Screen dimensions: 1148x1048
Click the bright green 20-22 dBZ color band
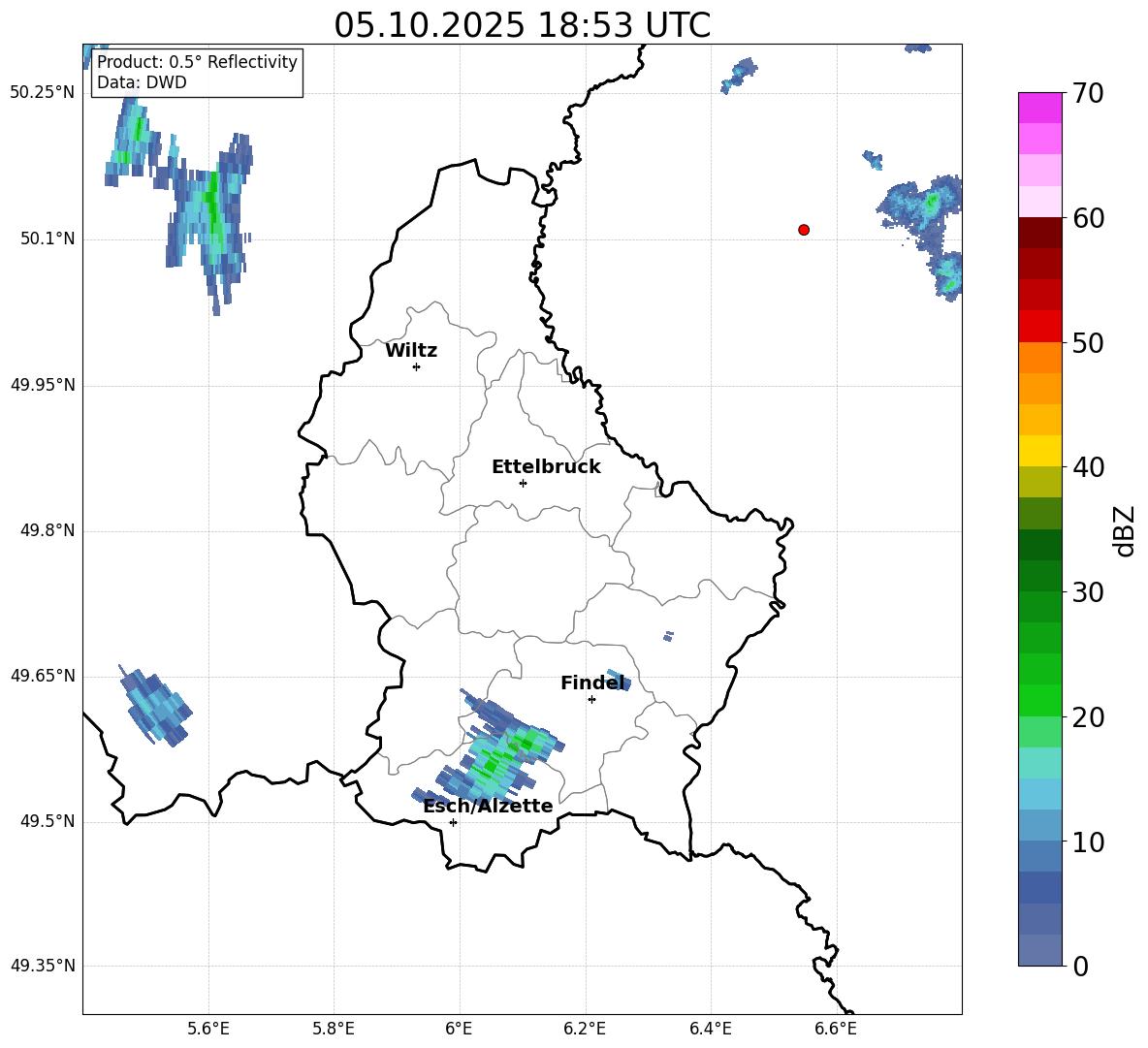(1039, 700)
